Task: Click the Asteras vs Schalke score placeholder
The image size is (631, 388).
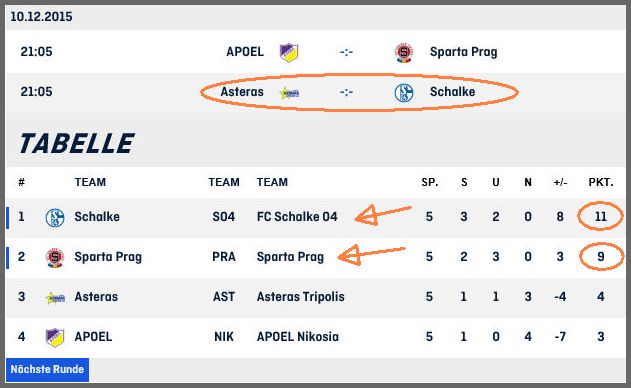Action: point(346,92)
